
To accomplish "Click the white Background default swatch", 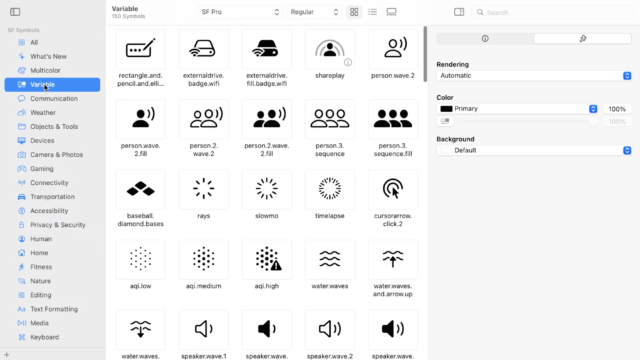I will pos(446,150).
